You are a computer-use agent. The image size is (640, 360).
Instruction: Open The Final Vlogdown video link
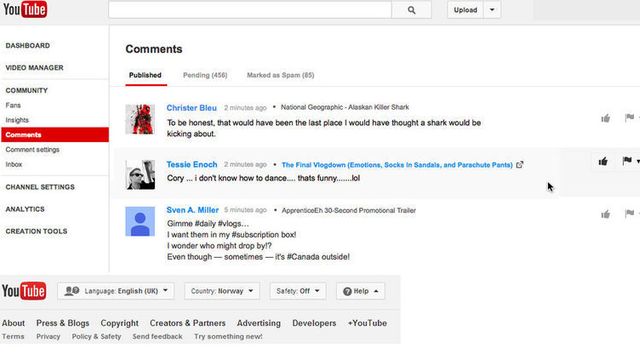(397, 165)
